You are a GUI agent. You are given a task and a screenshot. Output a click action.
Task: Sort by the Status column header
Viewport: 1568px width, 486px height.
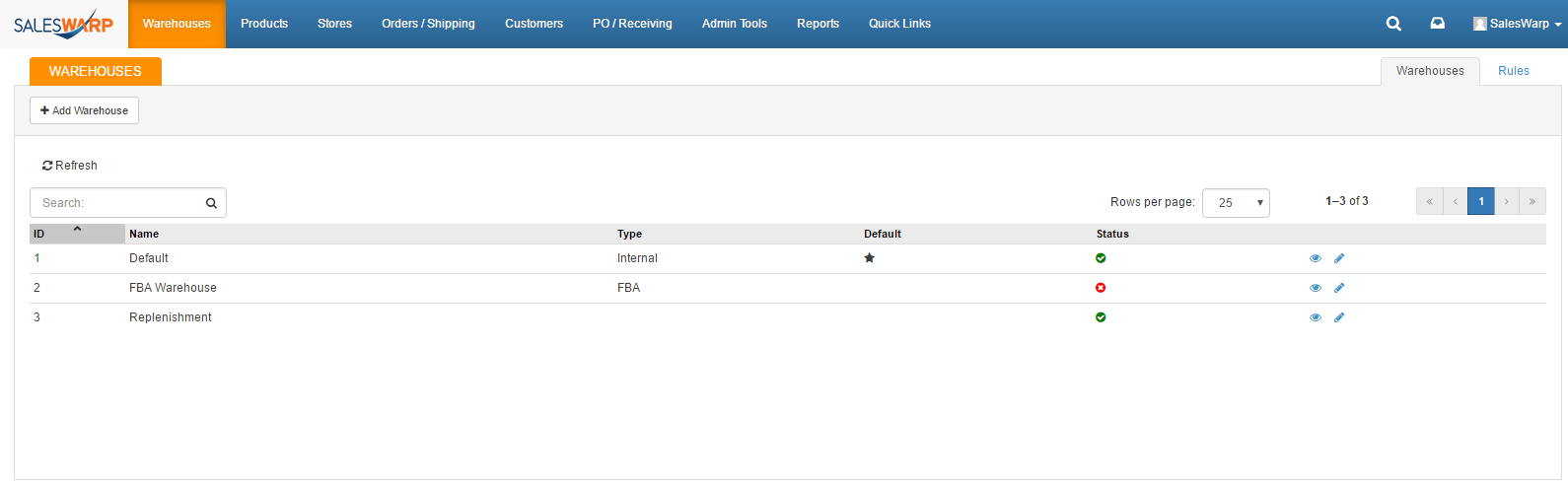pos(1112,234)
